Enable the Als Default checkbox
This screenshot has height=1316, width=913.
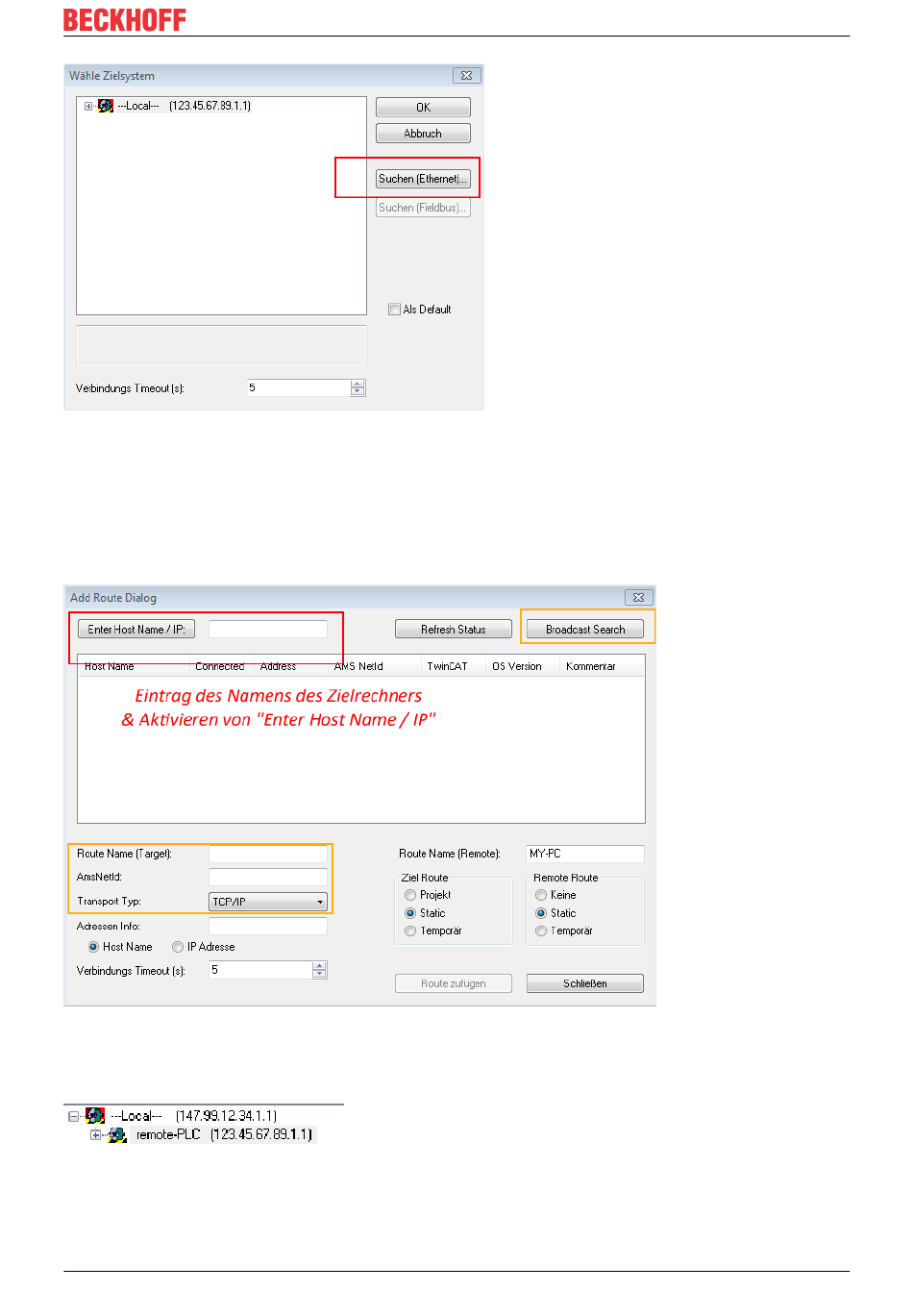[394, 310]
